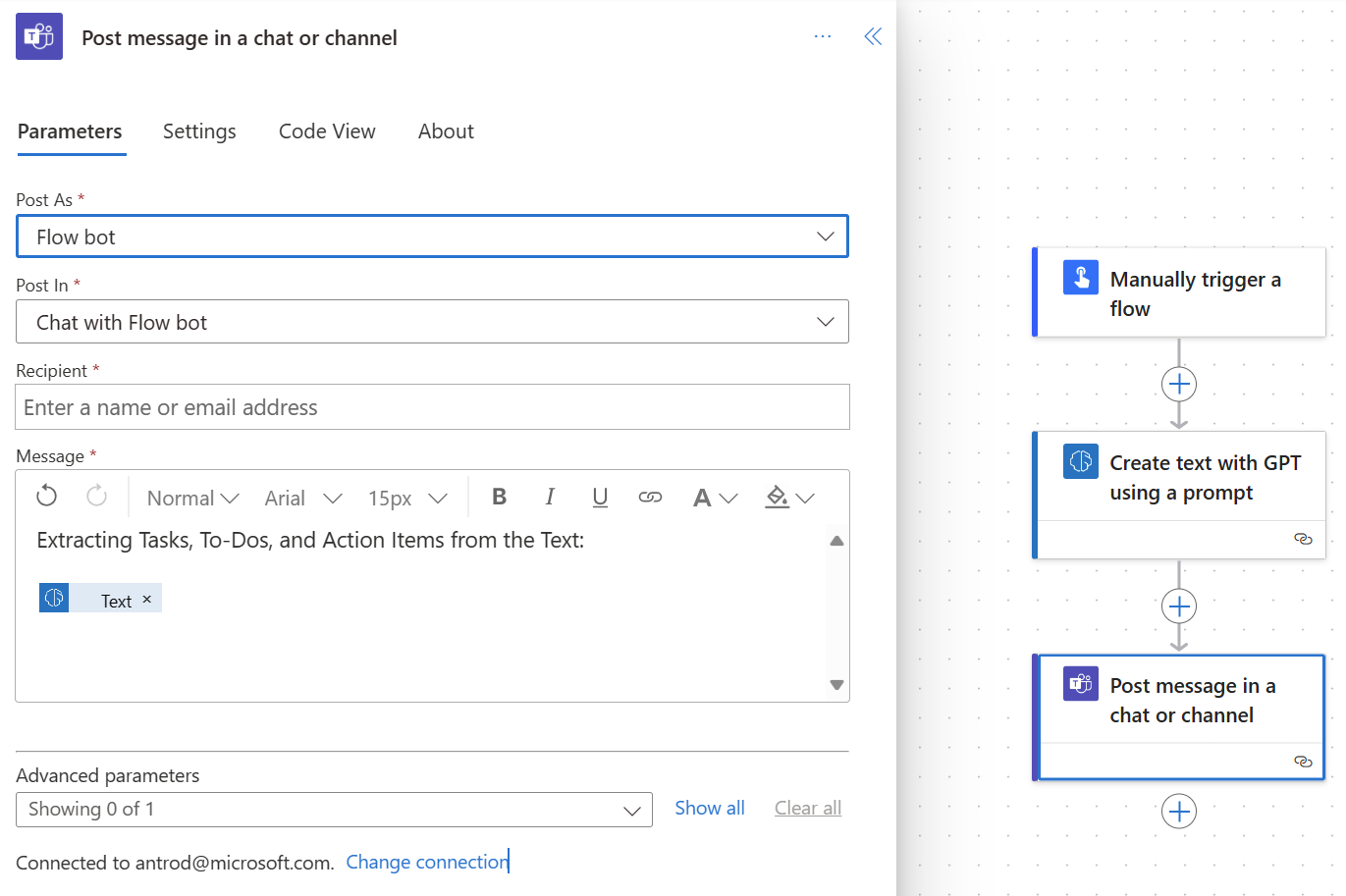Click Teams icon on Post message card

1081,683
